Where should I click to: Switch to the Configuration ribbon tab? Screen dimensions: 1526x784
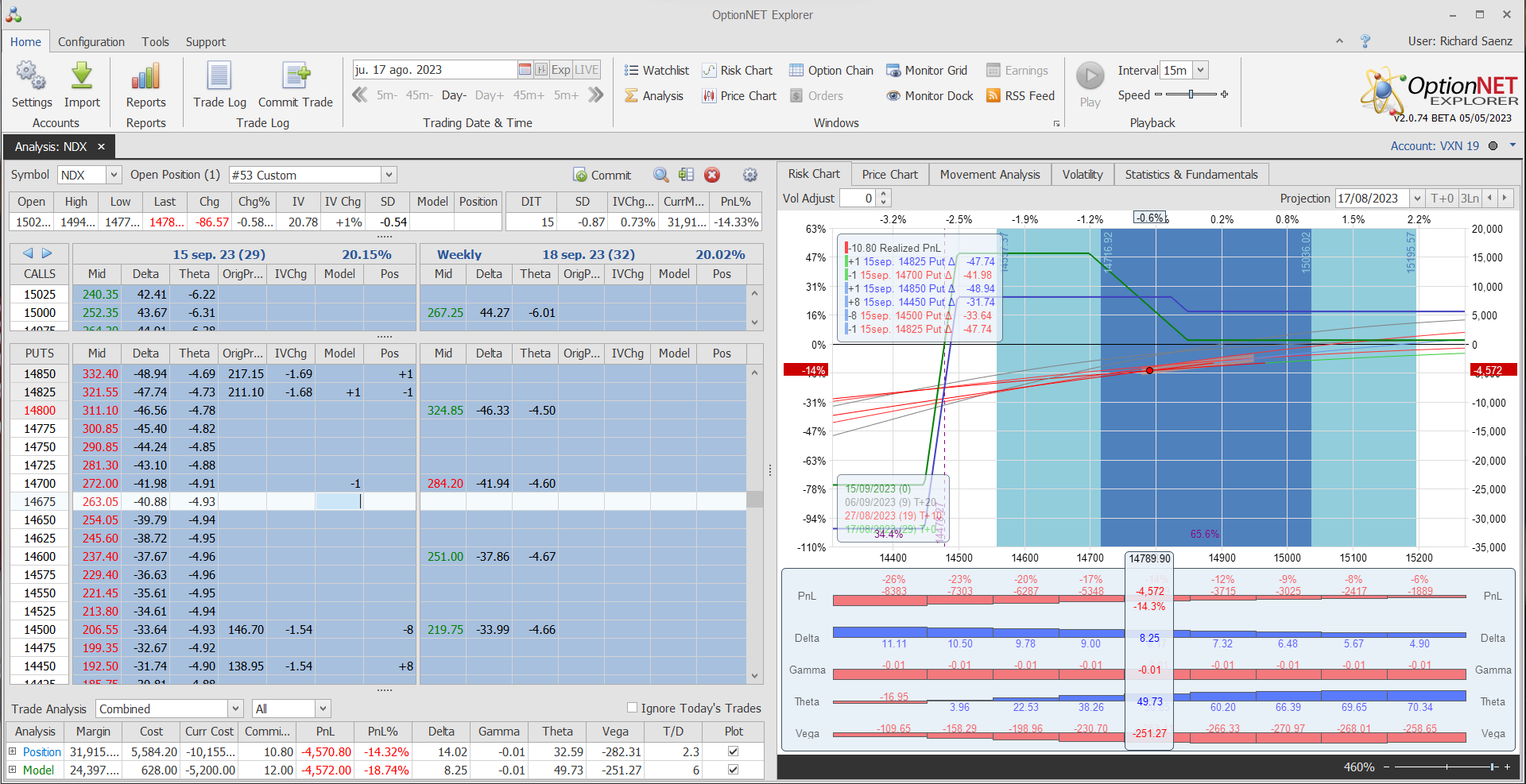point(91,42)
